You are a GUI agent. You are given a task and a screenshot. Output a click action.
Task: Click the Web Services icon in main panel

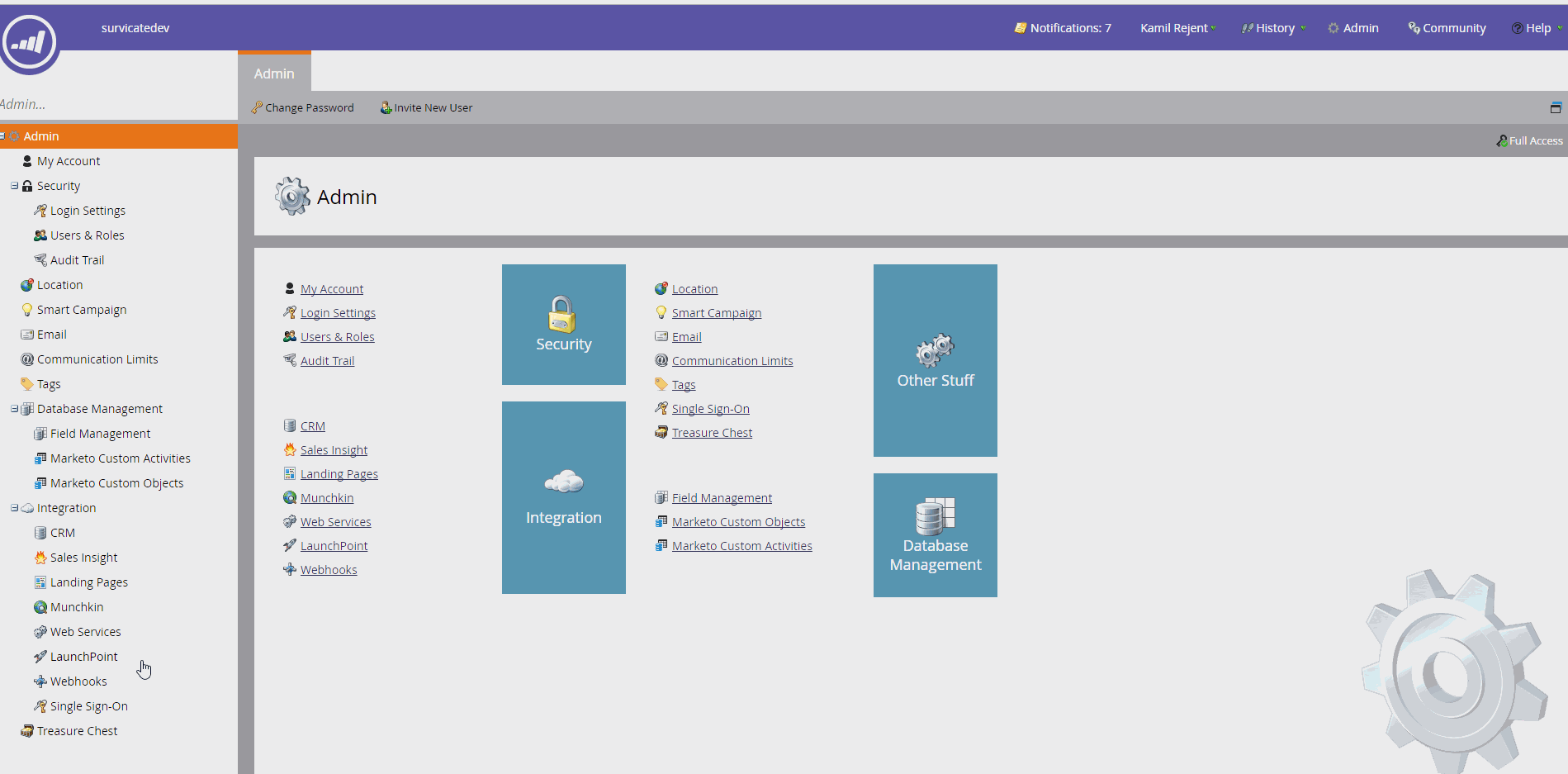tap(290, 521)
